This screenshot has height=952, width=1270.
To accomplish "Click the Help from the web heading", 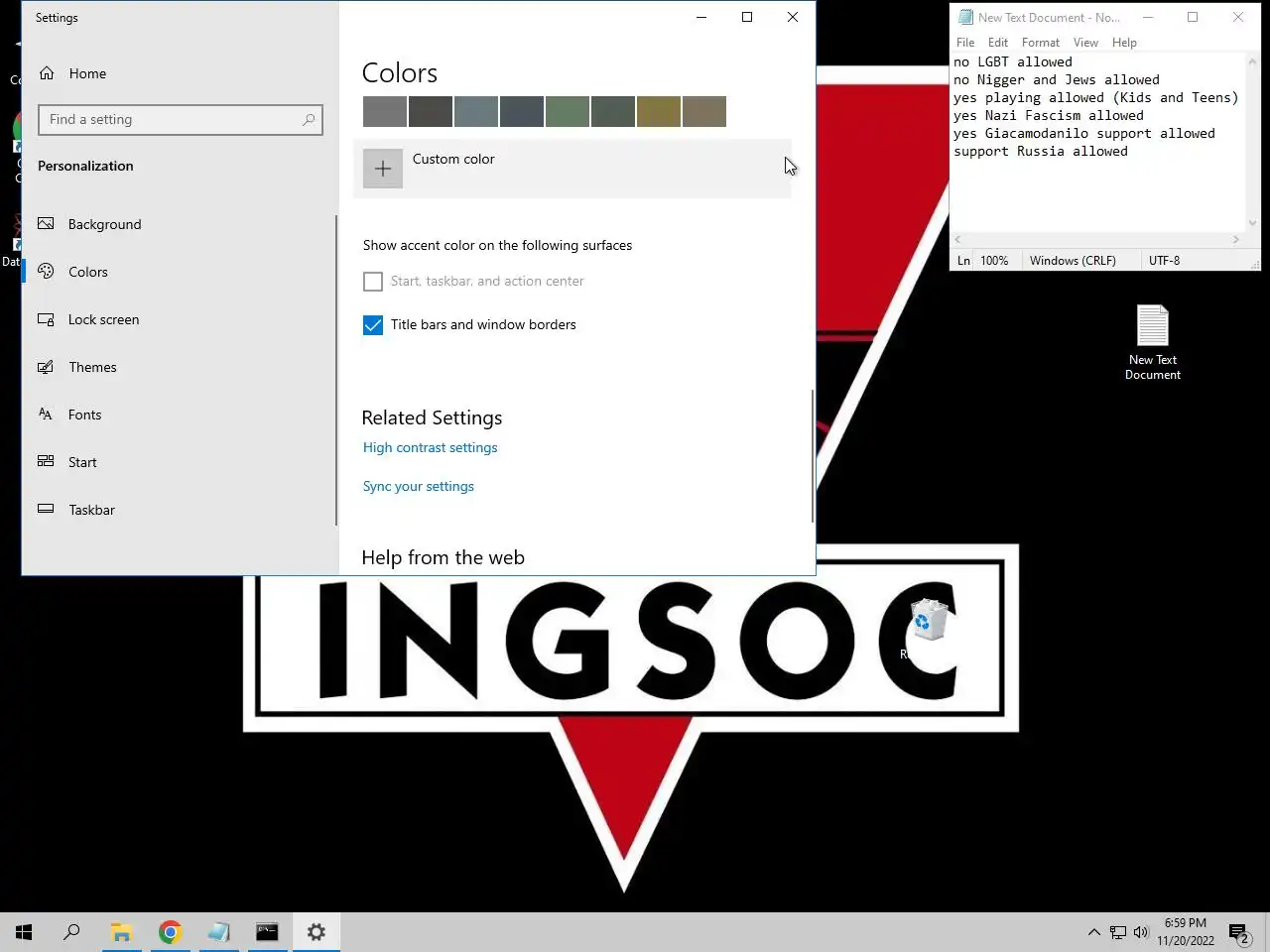I will (443, 557).
